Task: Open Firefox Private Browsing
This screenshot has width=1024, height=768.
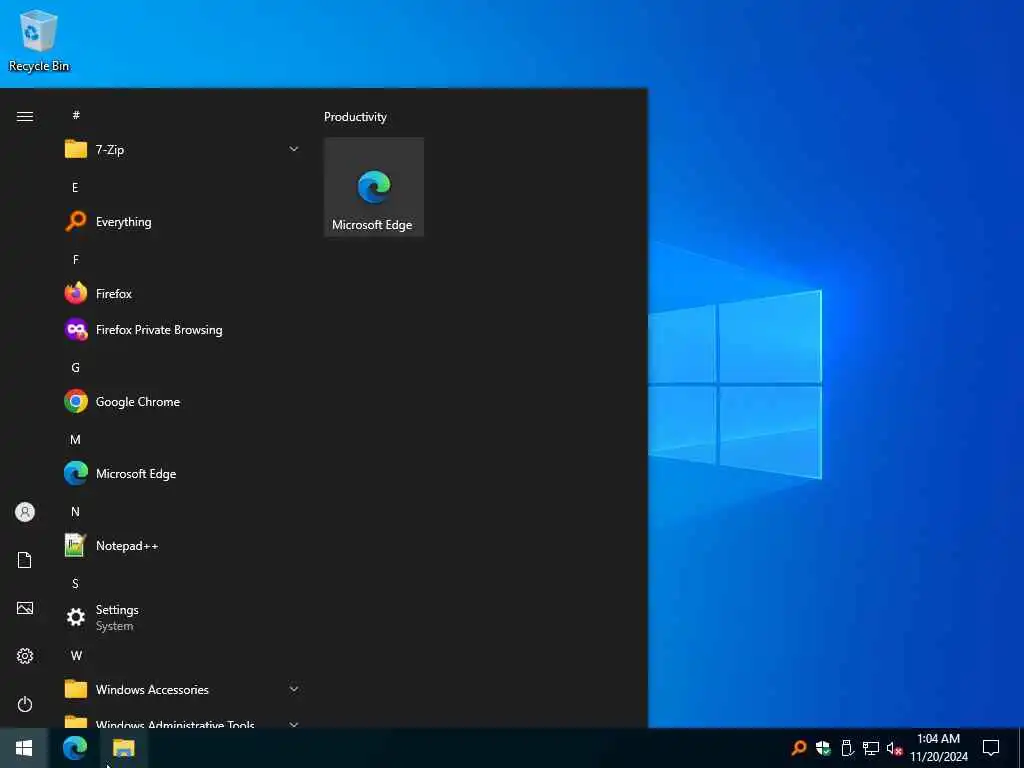Action: (182, 330)
